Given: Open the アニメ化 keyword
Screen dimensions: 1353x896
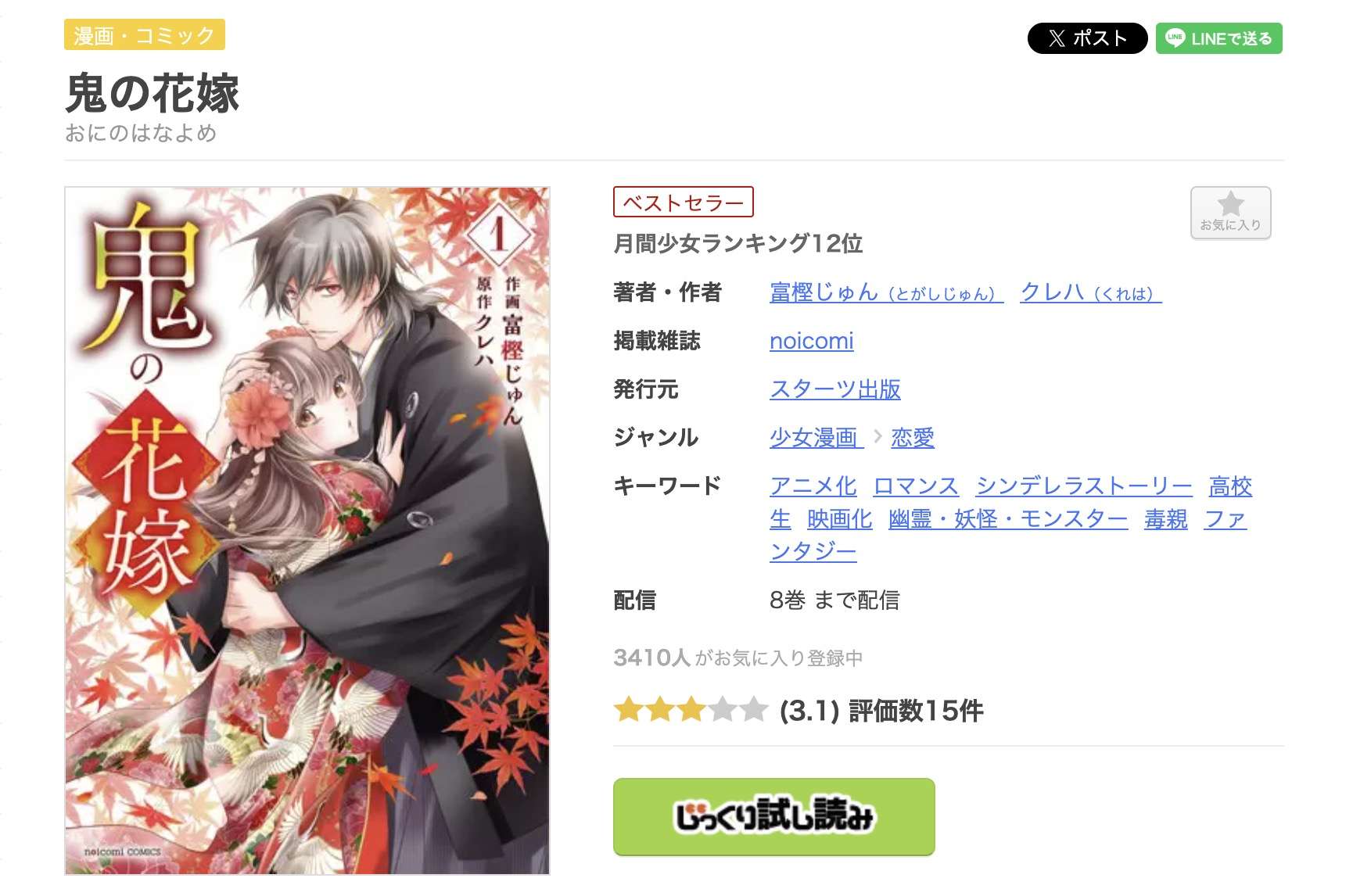Looking at the screenshot, I should pyautogui.click(x=813, y=486).
